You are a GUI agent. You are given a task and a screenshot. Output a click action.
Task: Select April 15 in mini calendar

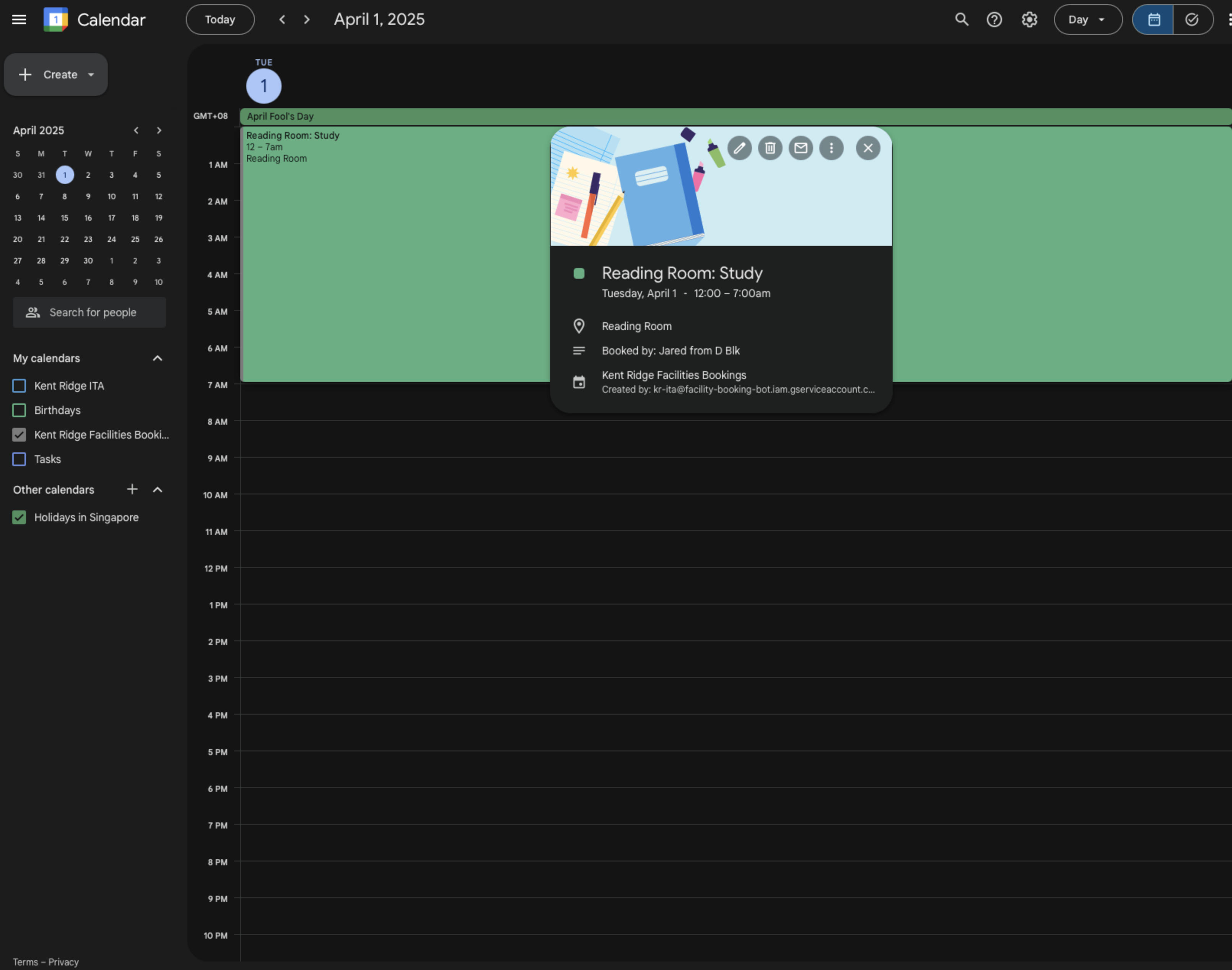(x=65, y=218)
